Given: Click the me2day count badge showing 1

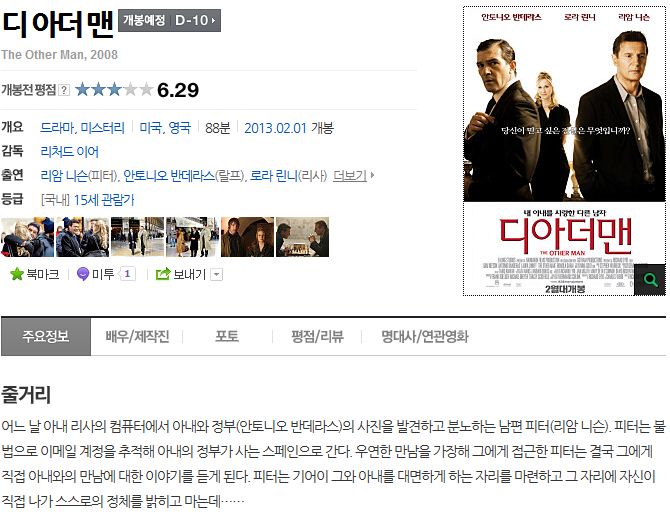Looking at the screenshot, I should click(127, 274).
